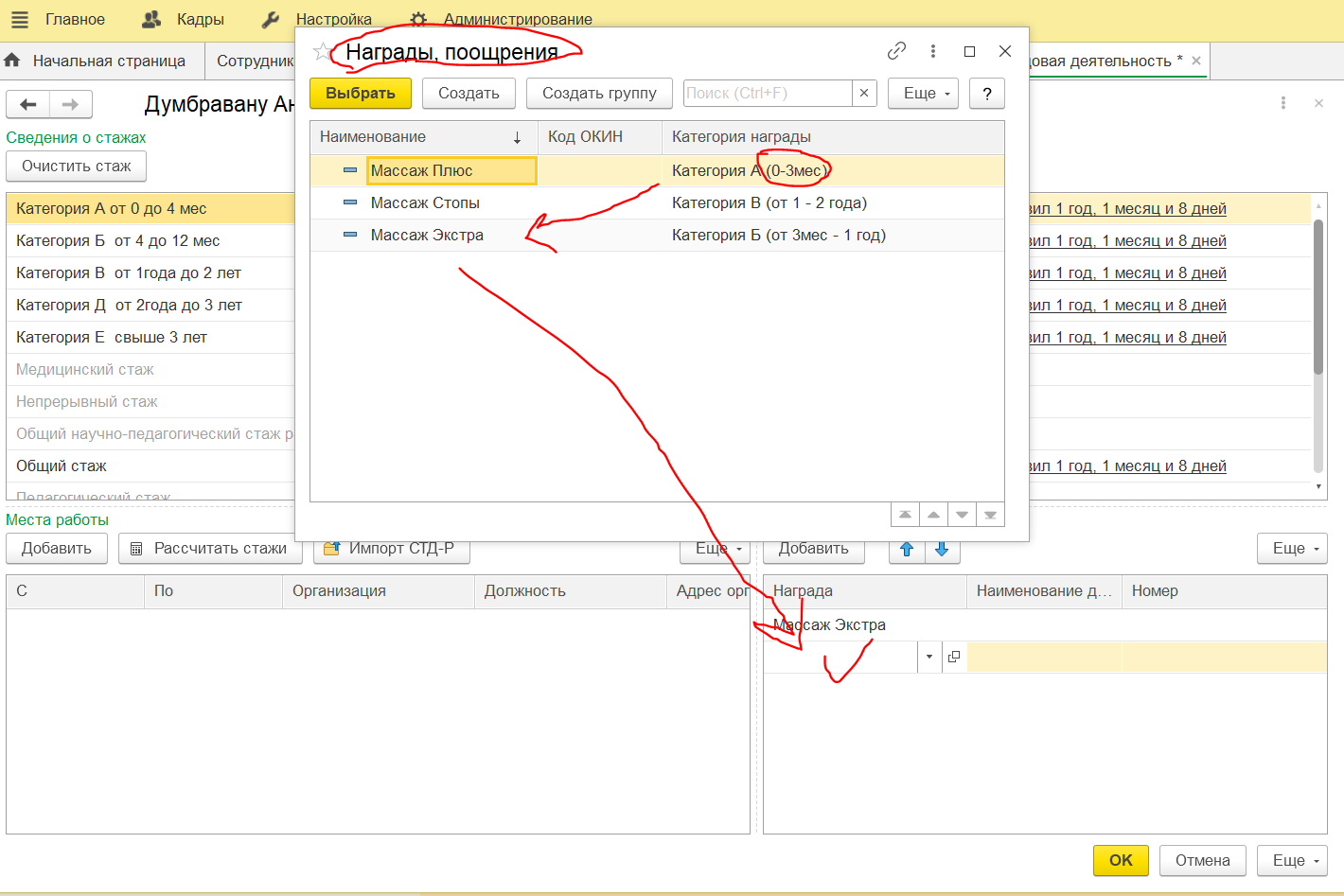Open the hamburger main menu icon
The width and height of the screenshot is (1344, 896).
(19, 19)
